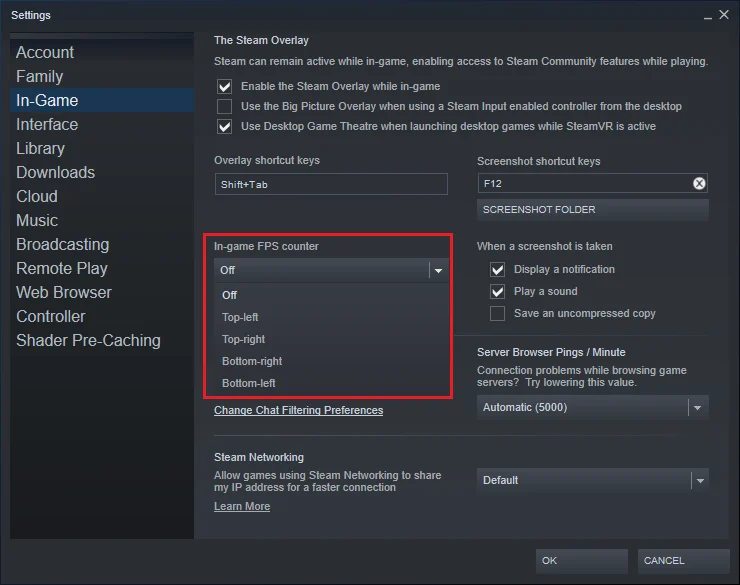
Task: Uncheck Display a notification
Action: click(x=497, y=269)
